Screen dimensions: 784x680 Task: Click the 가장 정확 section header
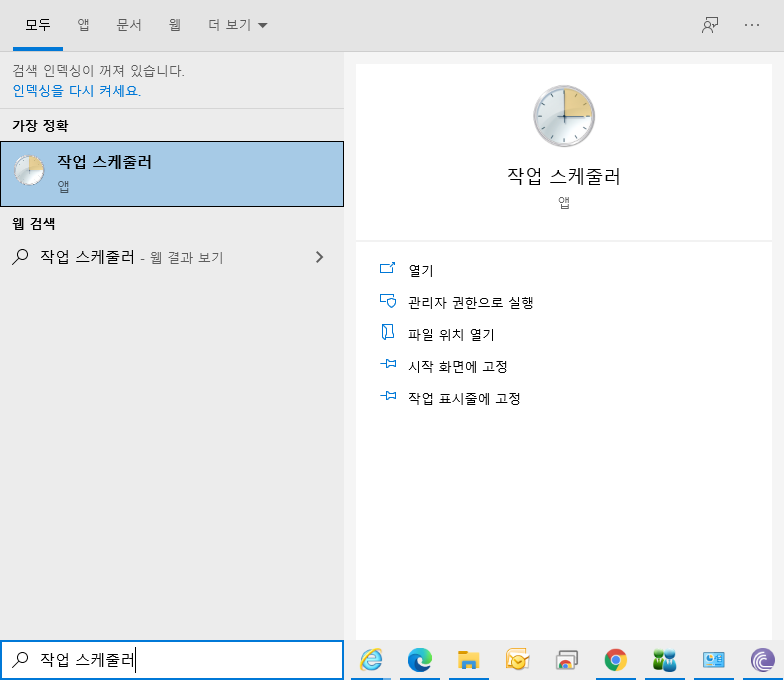click(x=40, y=126)
